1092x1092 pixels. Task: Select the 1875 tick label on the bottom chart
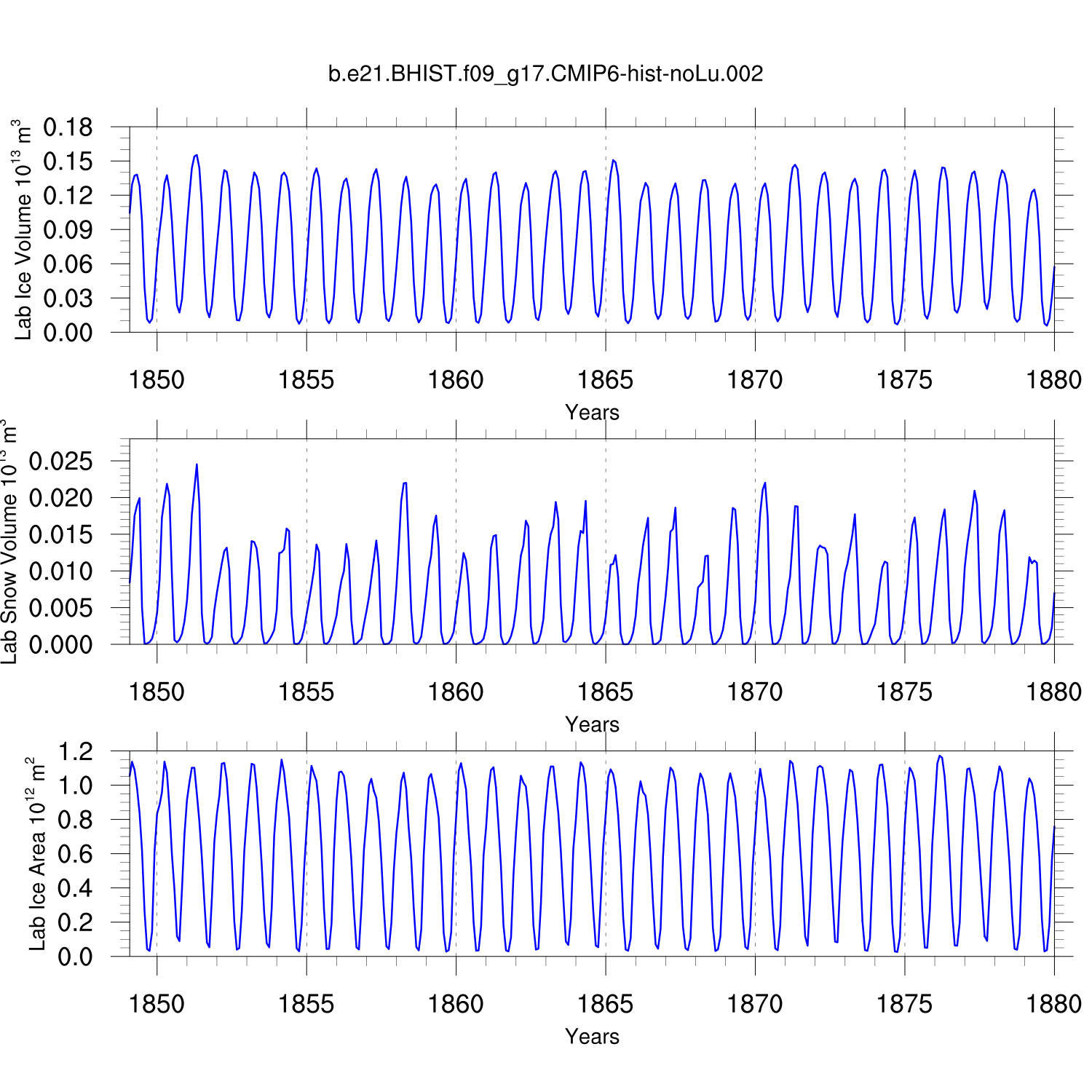(904, 1005)
